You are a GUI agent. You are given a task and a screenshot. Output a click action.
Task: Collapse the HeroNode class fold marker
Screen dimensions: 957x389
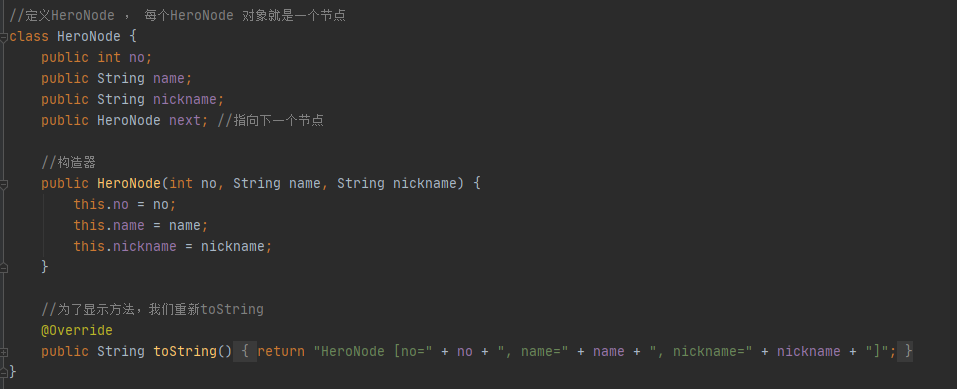pos(4,37)
